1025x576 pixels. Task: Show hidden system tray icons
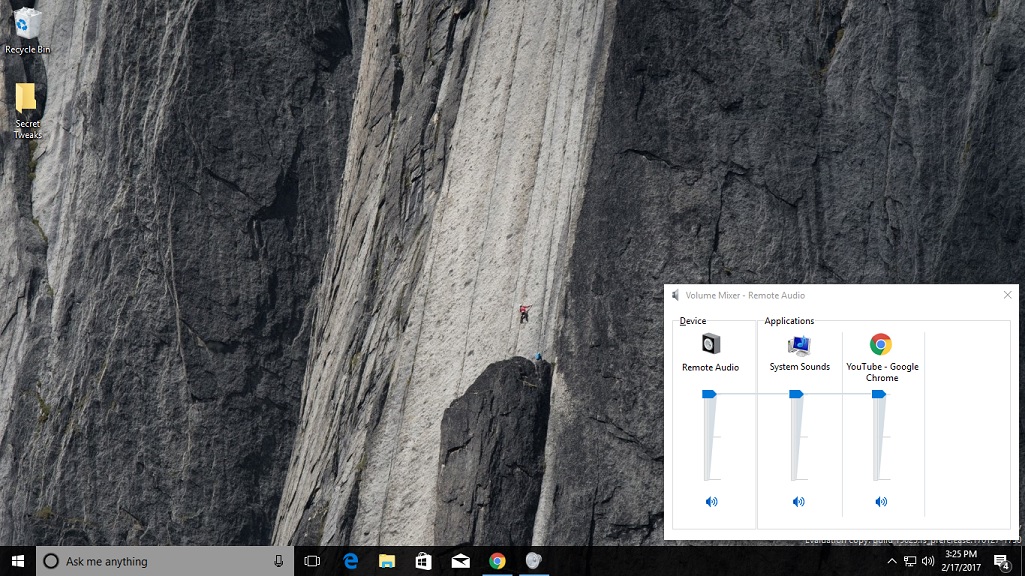coord(892,561)
